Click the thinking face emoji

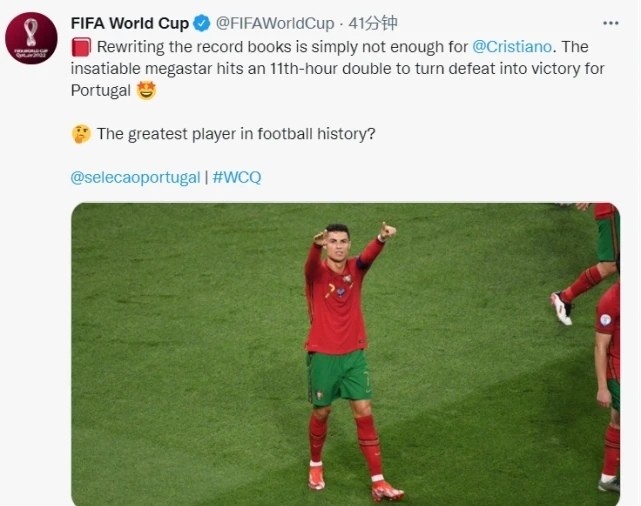(81, 134)
